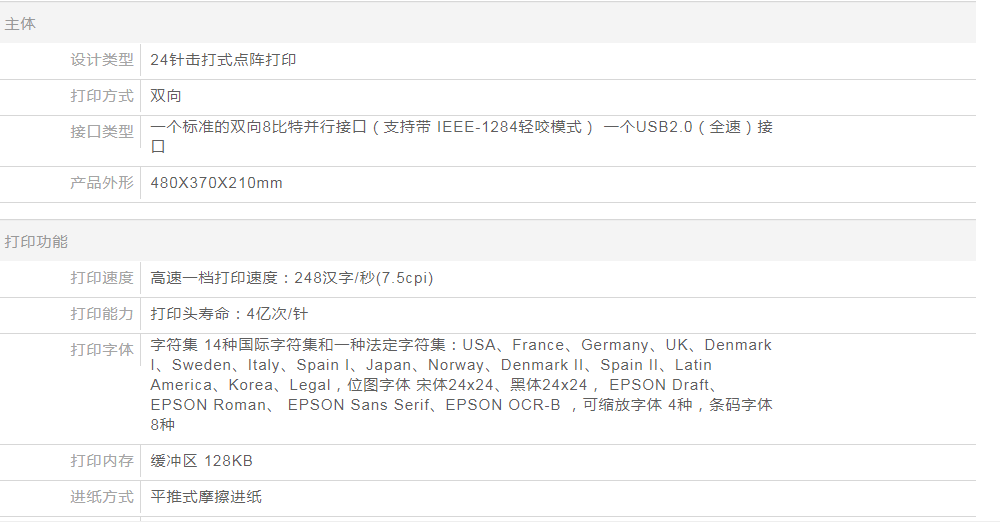Viewport: 1000px width, 522px height.
Task: Click the 打印方式 row label
Action: pyautogui.click(x=101, y=96)
